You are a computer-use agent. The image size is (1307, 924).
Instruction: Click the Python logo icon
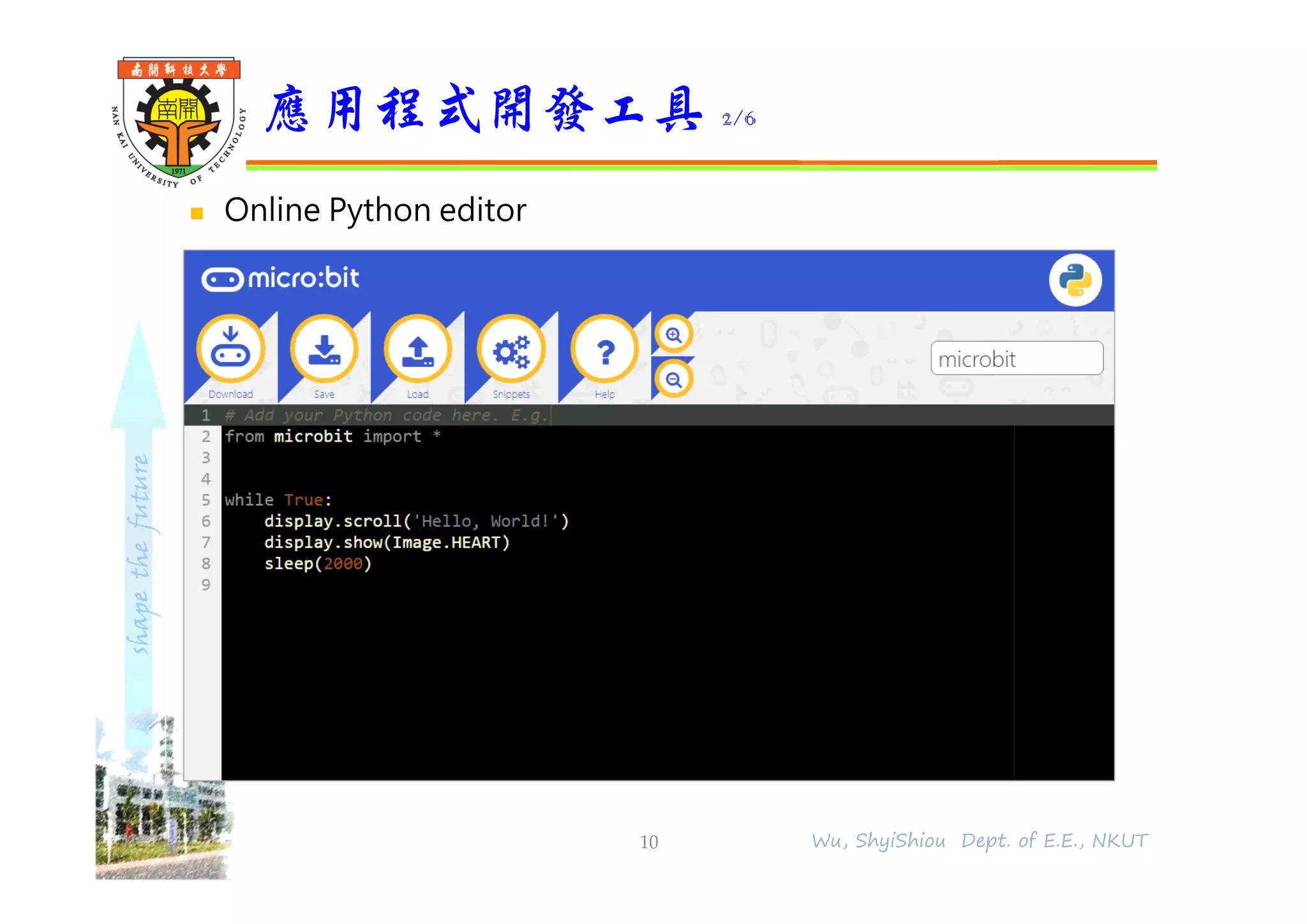[1075, 280]
